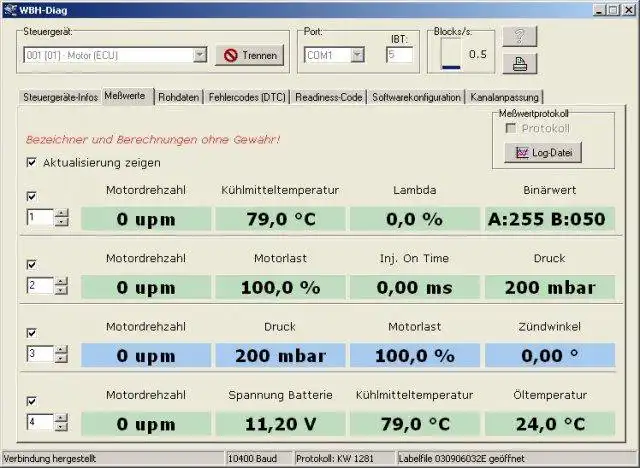The width and height of the screenshot is (640, 468).
Task: Click the WBH-Diag title bar app icon
Action: coord(10,10)
